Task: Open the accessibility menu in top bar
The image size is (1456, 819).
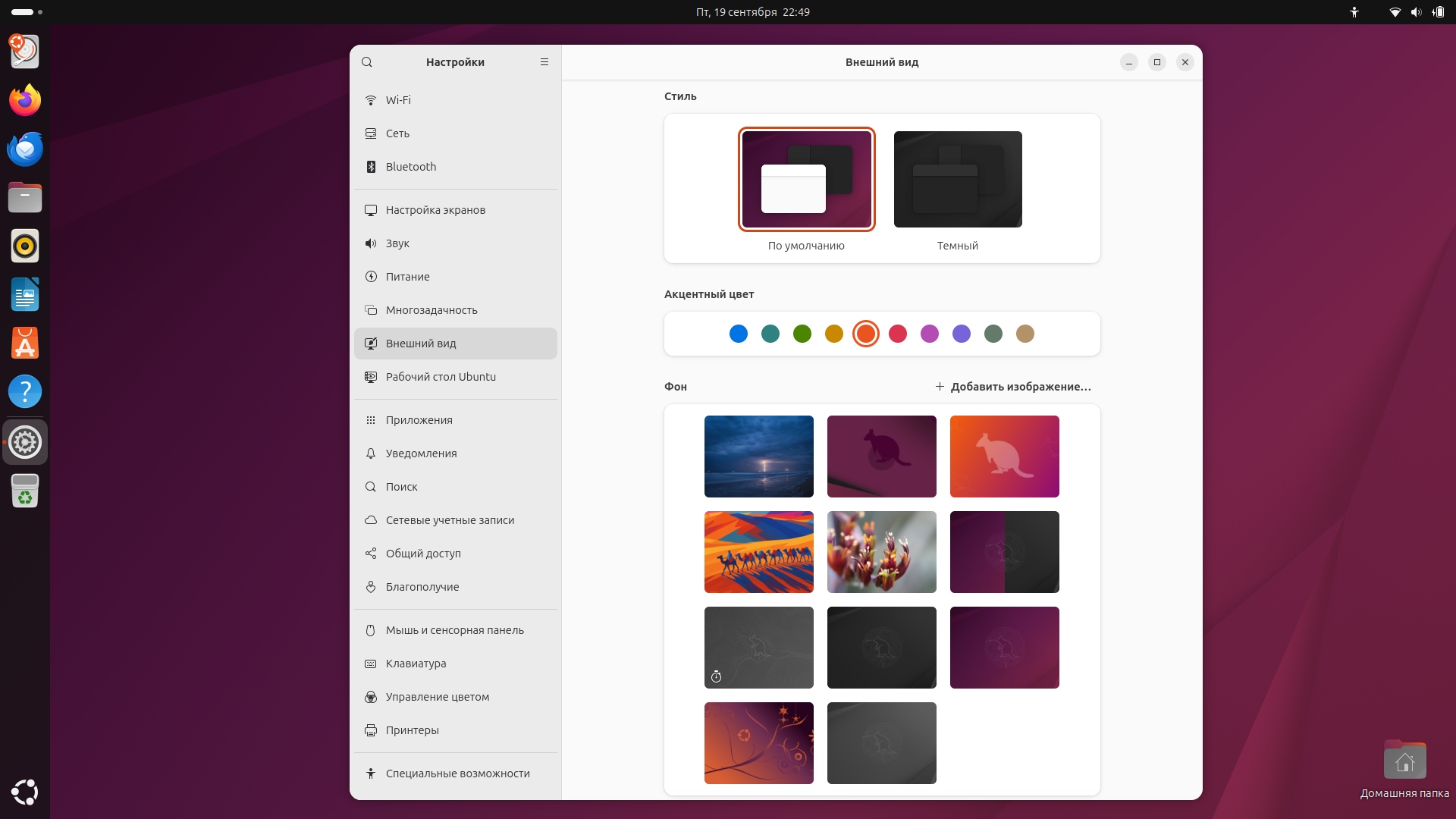Action: point(1354,12)
